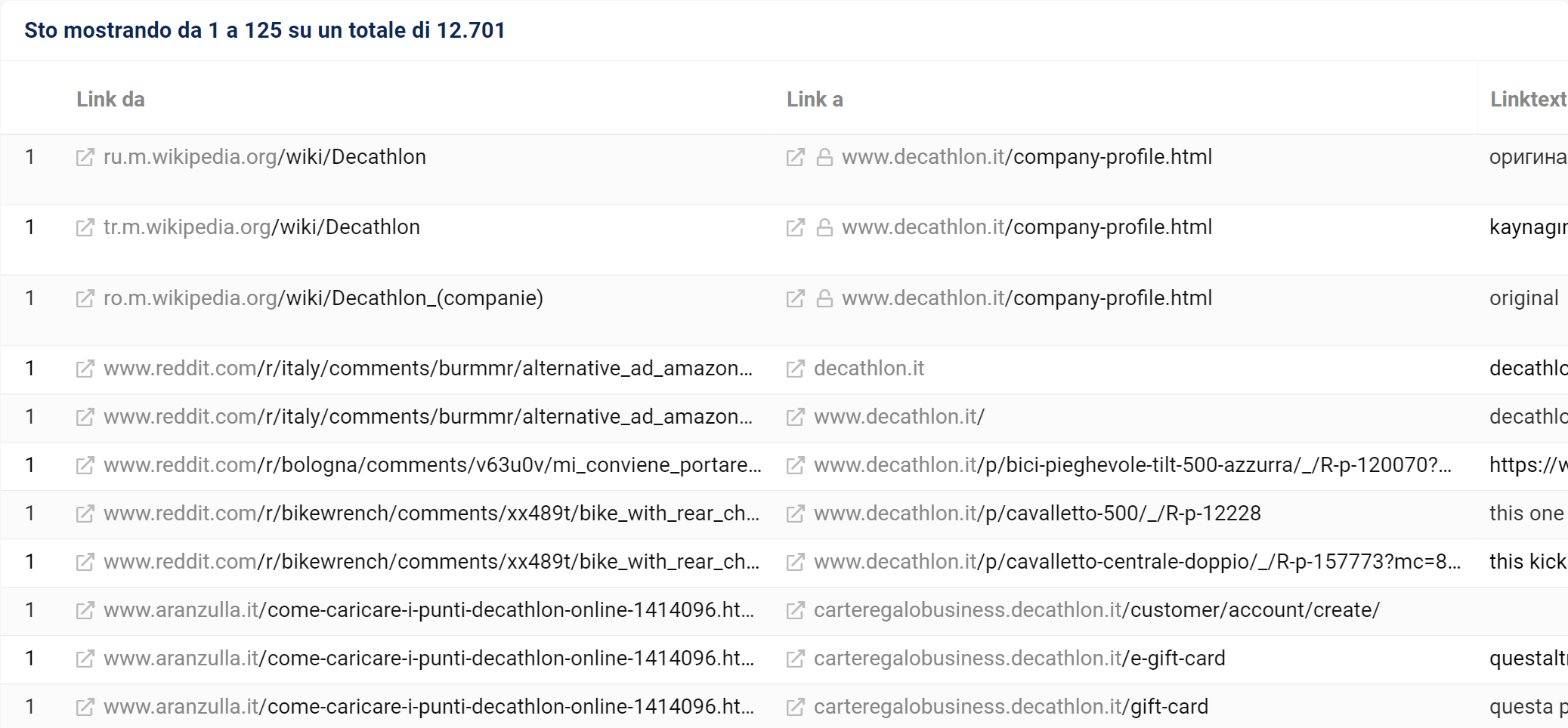Open ro.m.wikipedia.org Decathlon_(companie) source link

point(323,298)
